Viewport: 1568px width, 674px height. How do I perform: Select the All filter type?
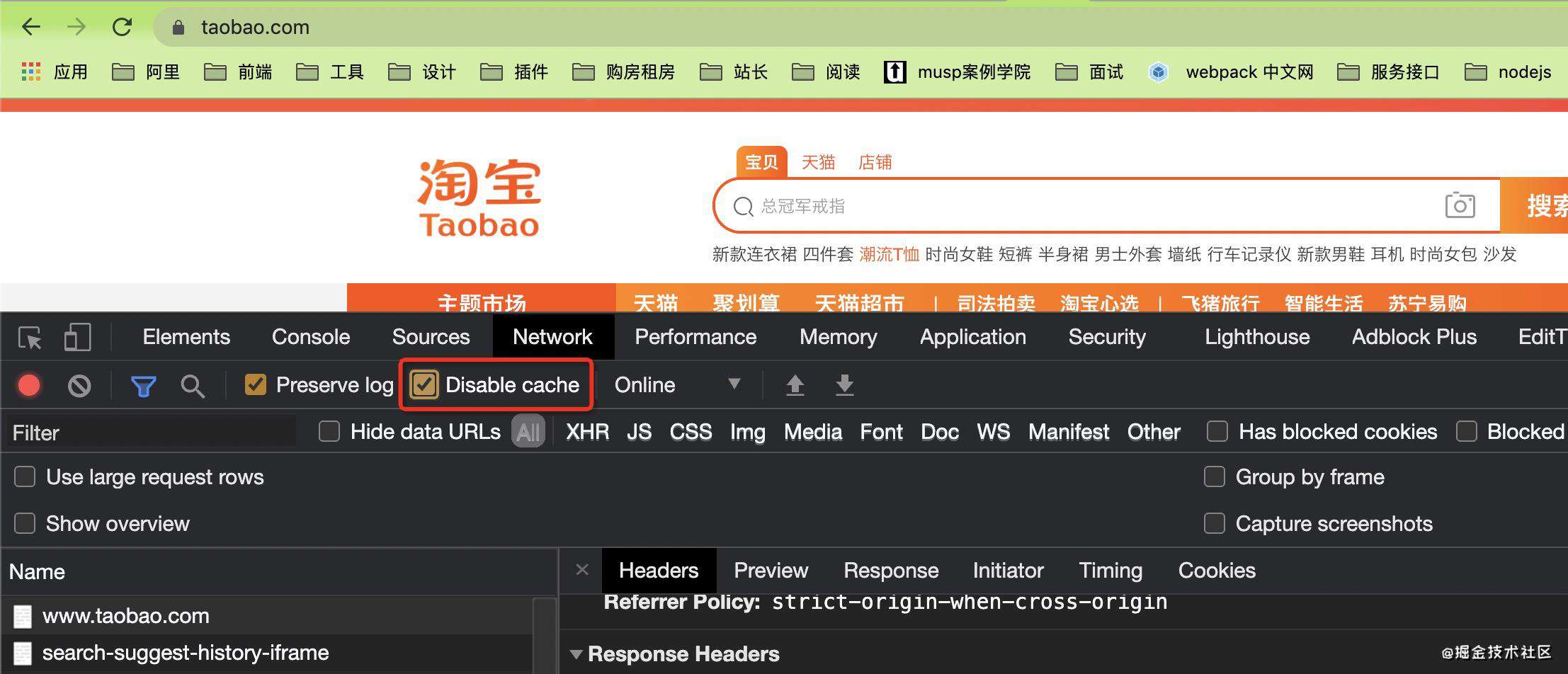(x=528, y=432)
